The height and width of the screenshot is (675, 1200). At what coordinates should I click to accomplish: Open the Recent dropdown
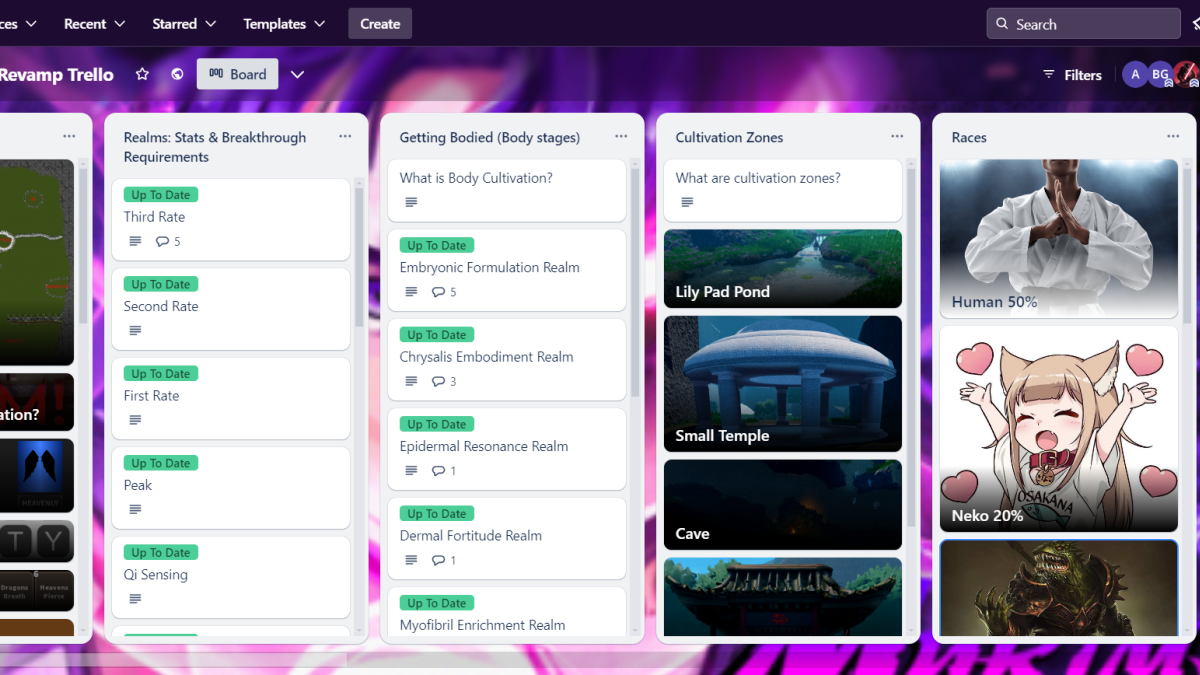pos(94,23)
